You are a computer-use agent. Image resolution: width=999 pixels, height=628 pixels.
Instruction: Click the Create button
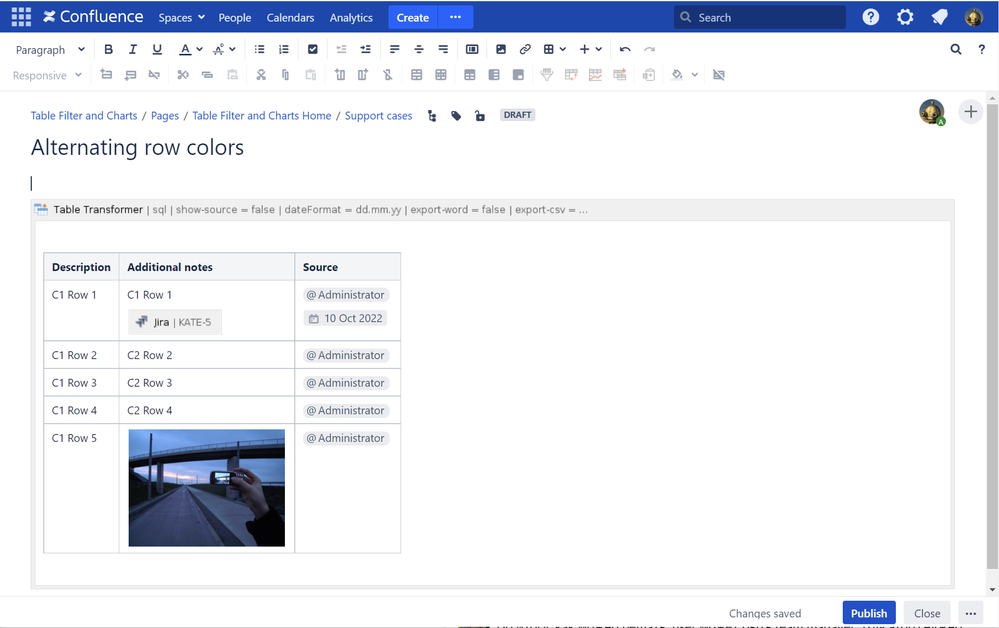click(x=413, y=17)
